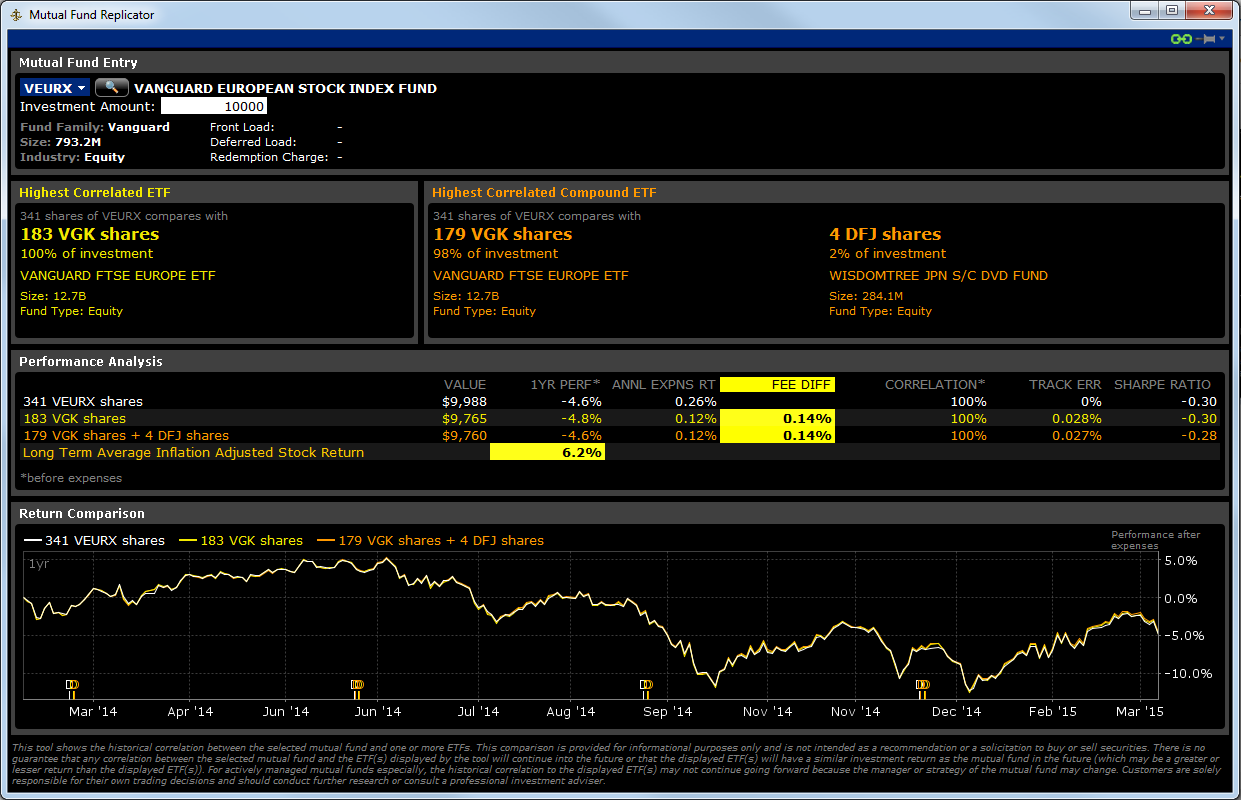Click the 'Front Load:' label
1241x800 pixels.
244,127
